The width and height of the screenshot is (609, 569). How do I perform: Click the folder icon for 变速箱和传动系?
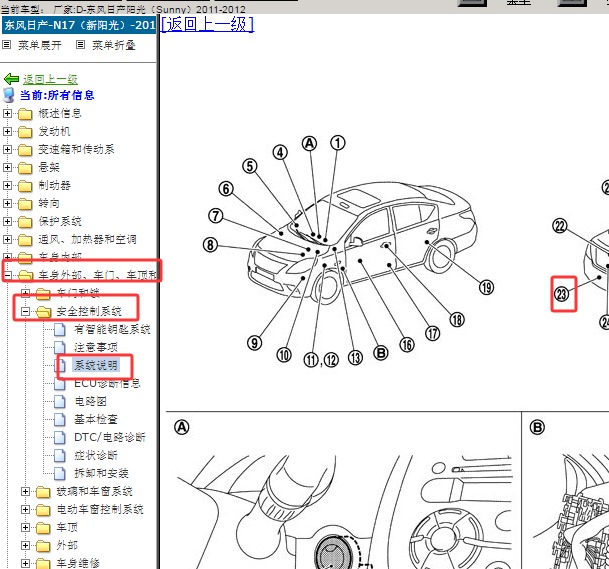25,150
